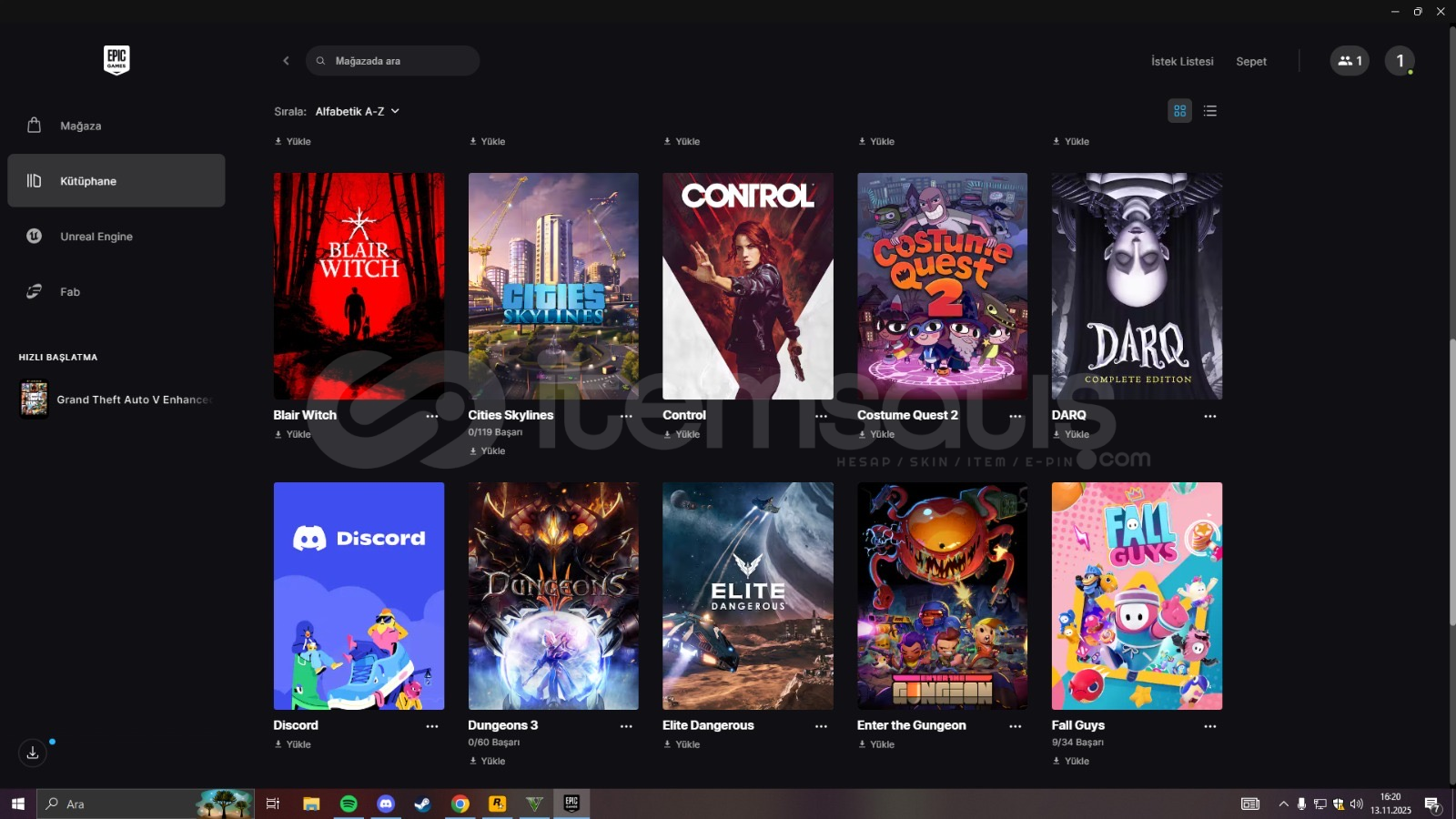Click Yükle under Cities Skylines
This screenshot has height=819, width=1456.
487,450
